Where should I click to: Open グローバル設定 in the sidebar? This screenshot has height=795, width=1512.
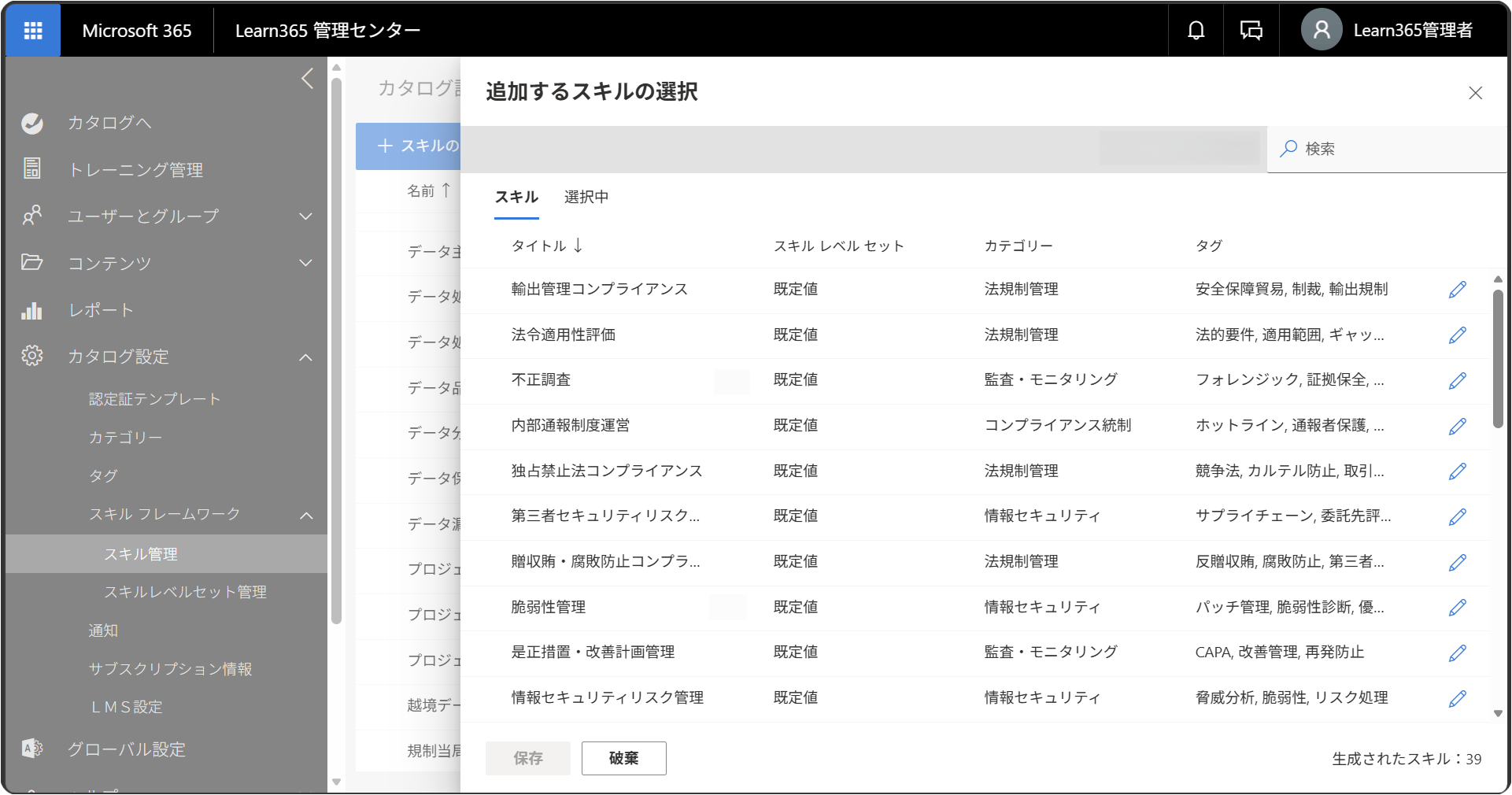(x=126, y=749)
